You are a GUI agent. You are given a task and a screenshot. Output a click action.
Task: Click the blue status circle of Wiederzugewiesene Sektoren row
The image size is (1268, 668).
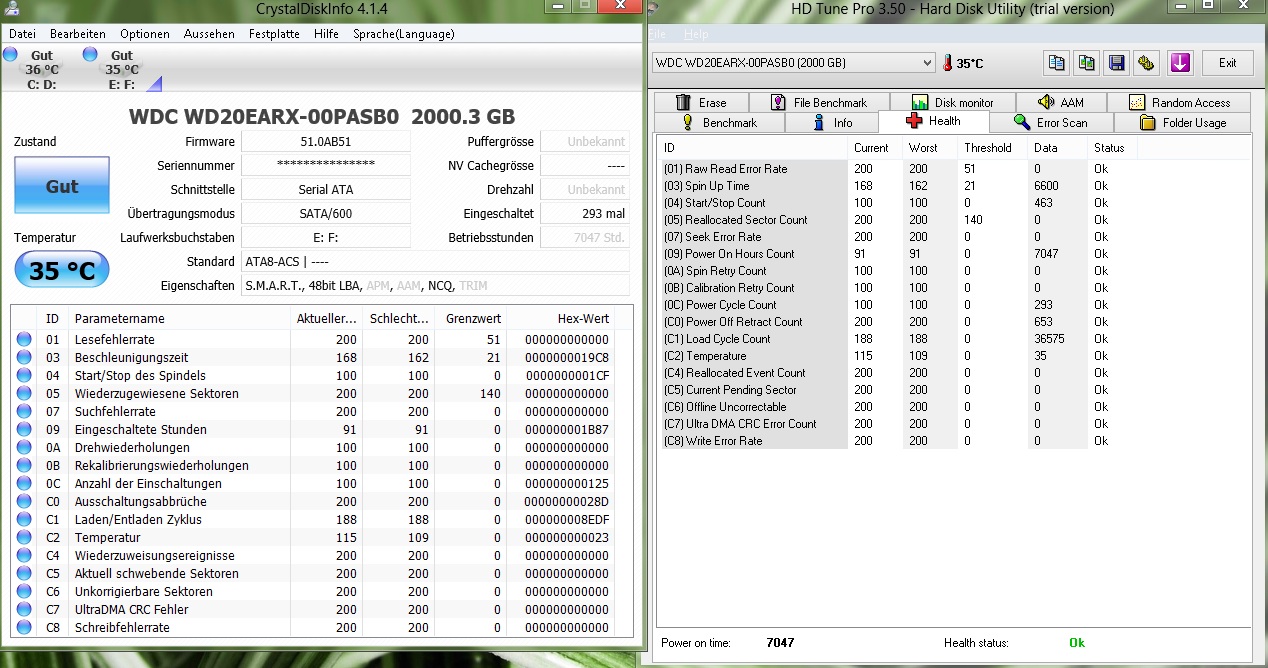tap(24, 393)
